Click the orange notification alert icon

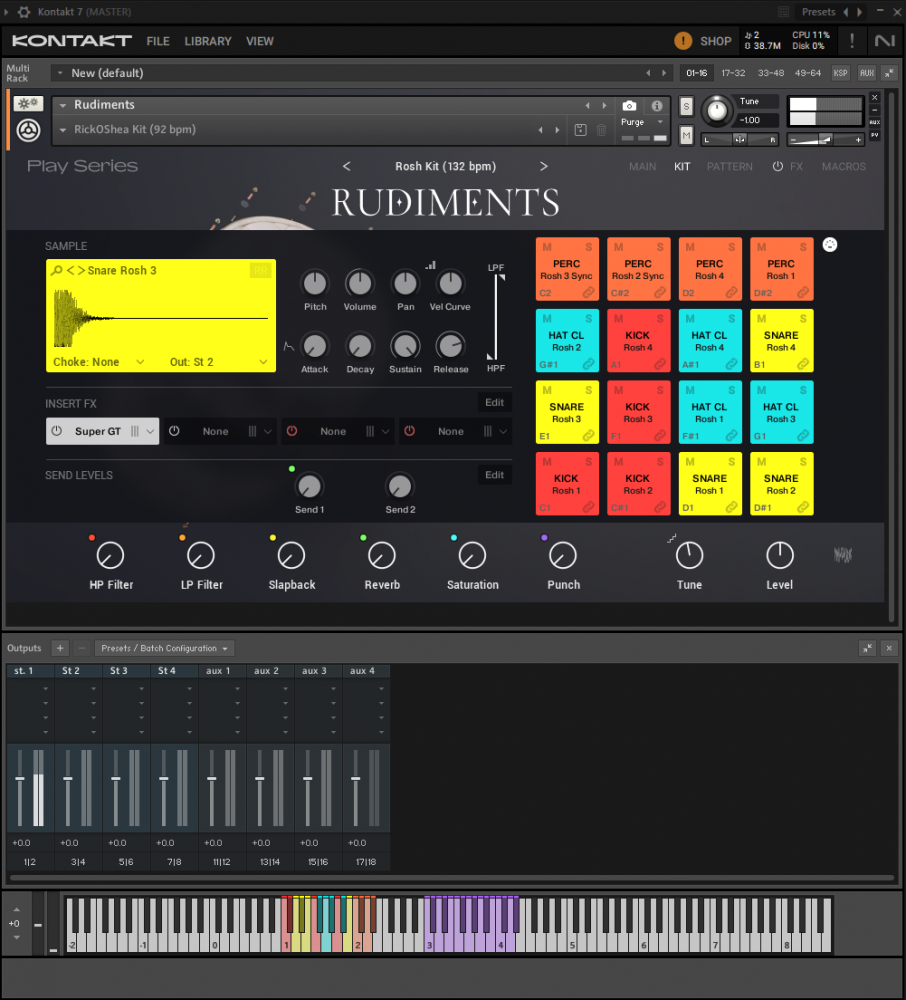(x=683, y=41)
